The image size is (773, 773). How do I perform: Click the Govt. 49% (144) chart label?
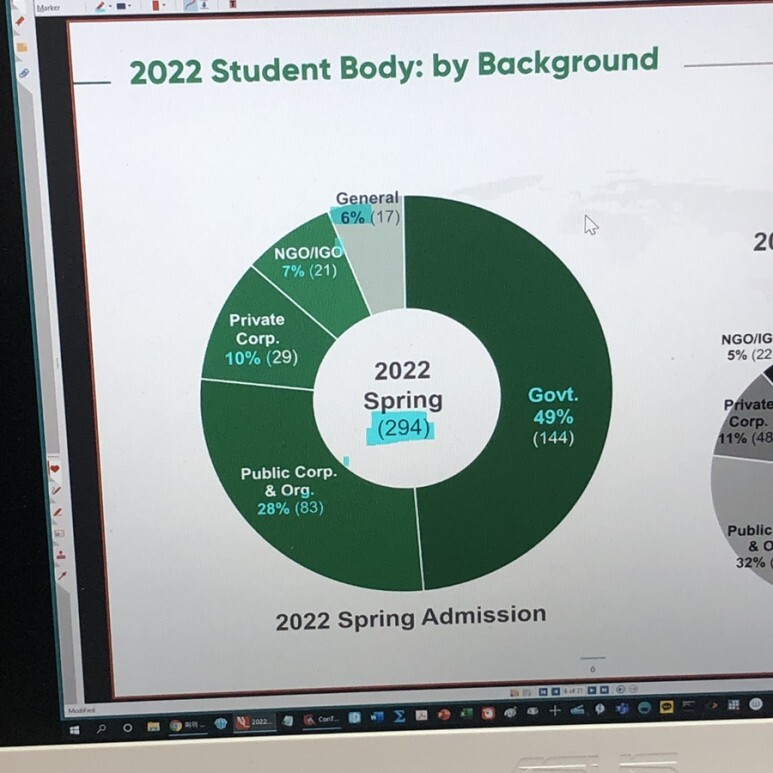(x=553, y=416)
